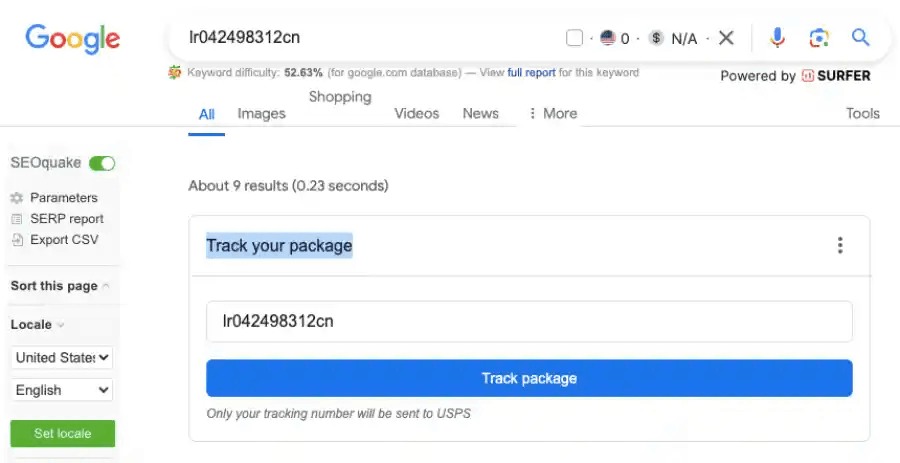This screenshot has height=463, width=900.
Task: Tick the checkbox in the search bar
Action: click(x=574, y=38)
